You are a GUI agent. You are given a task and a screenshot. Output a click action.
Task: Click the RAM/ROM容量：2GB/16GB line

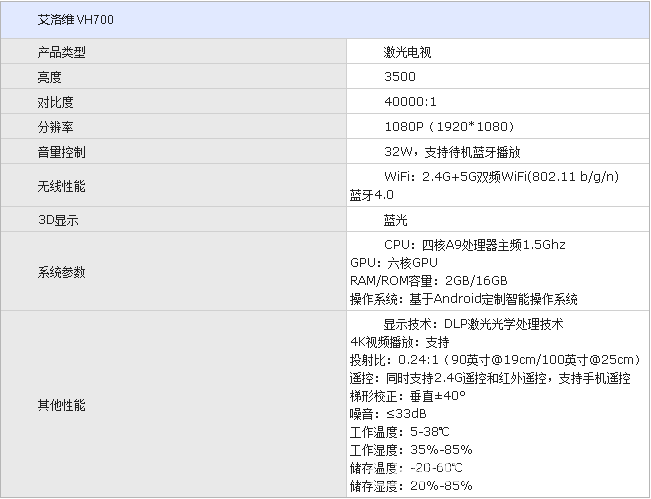click(x=428, y=281)
